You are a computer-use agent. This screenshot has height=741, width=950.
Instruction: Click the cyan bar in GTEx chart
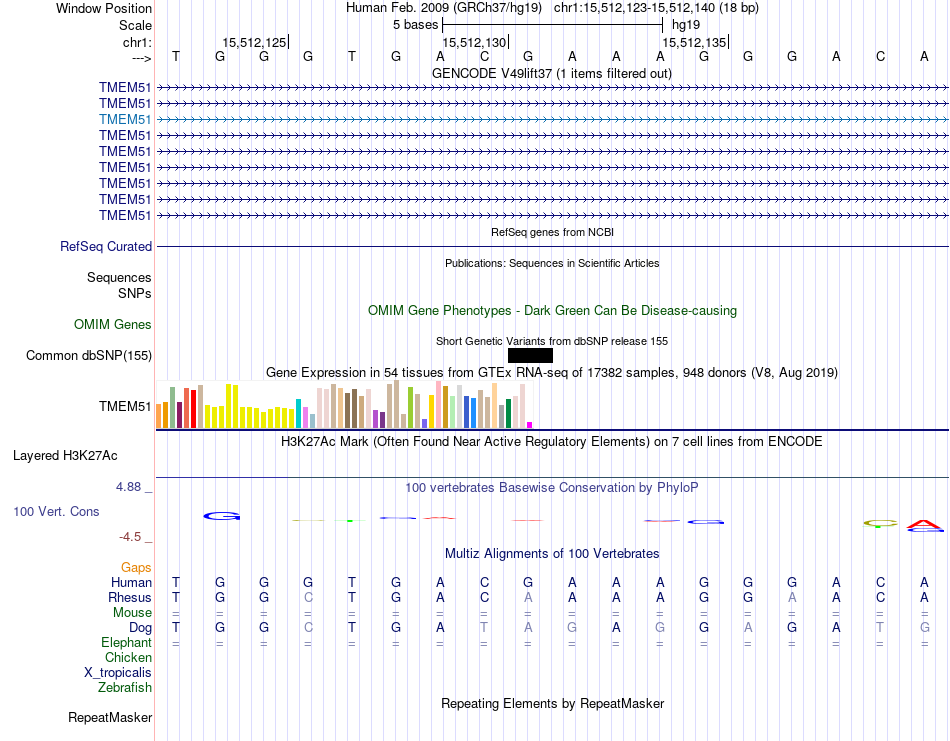[298, 414]
